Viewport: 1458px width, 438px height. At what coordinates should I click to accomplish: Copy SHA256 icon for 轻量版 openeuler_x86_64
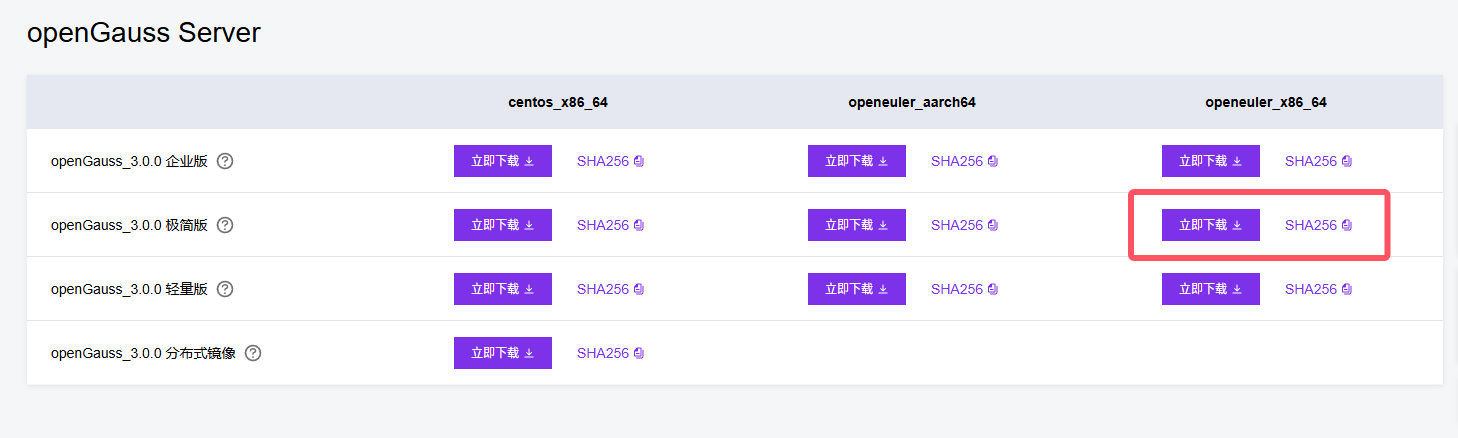[1347, 289]
